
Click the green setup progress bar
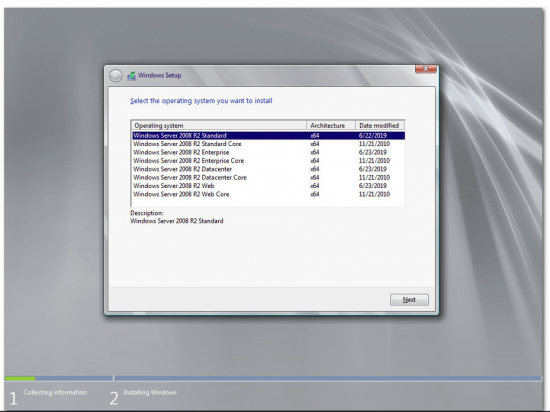point(20,378)
